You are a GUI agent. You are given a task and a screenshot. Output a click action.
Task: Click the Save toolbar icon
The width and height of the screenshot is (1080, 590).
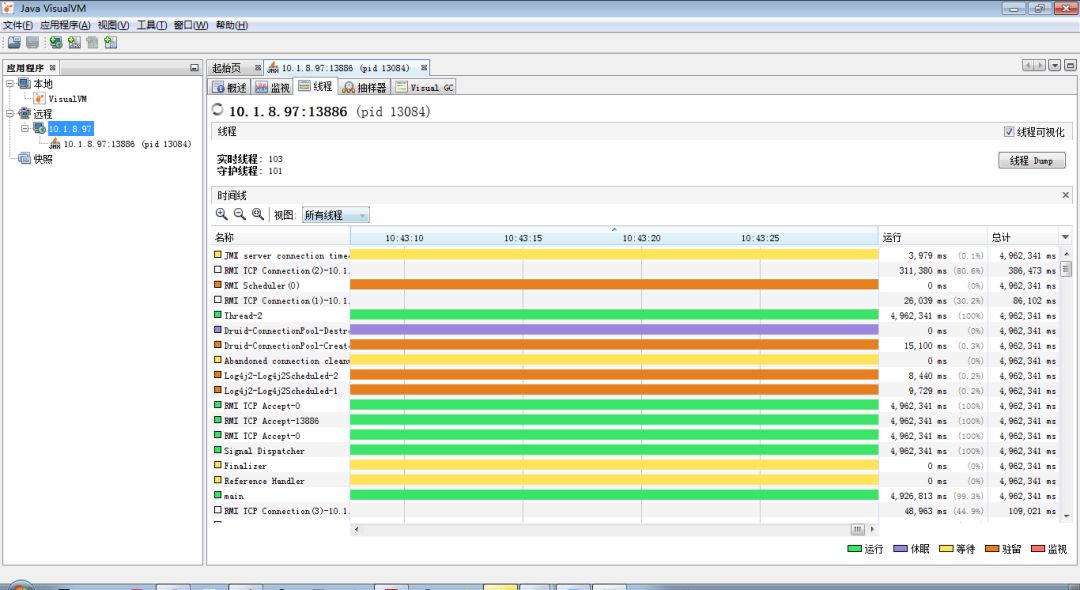pos(32,42)
